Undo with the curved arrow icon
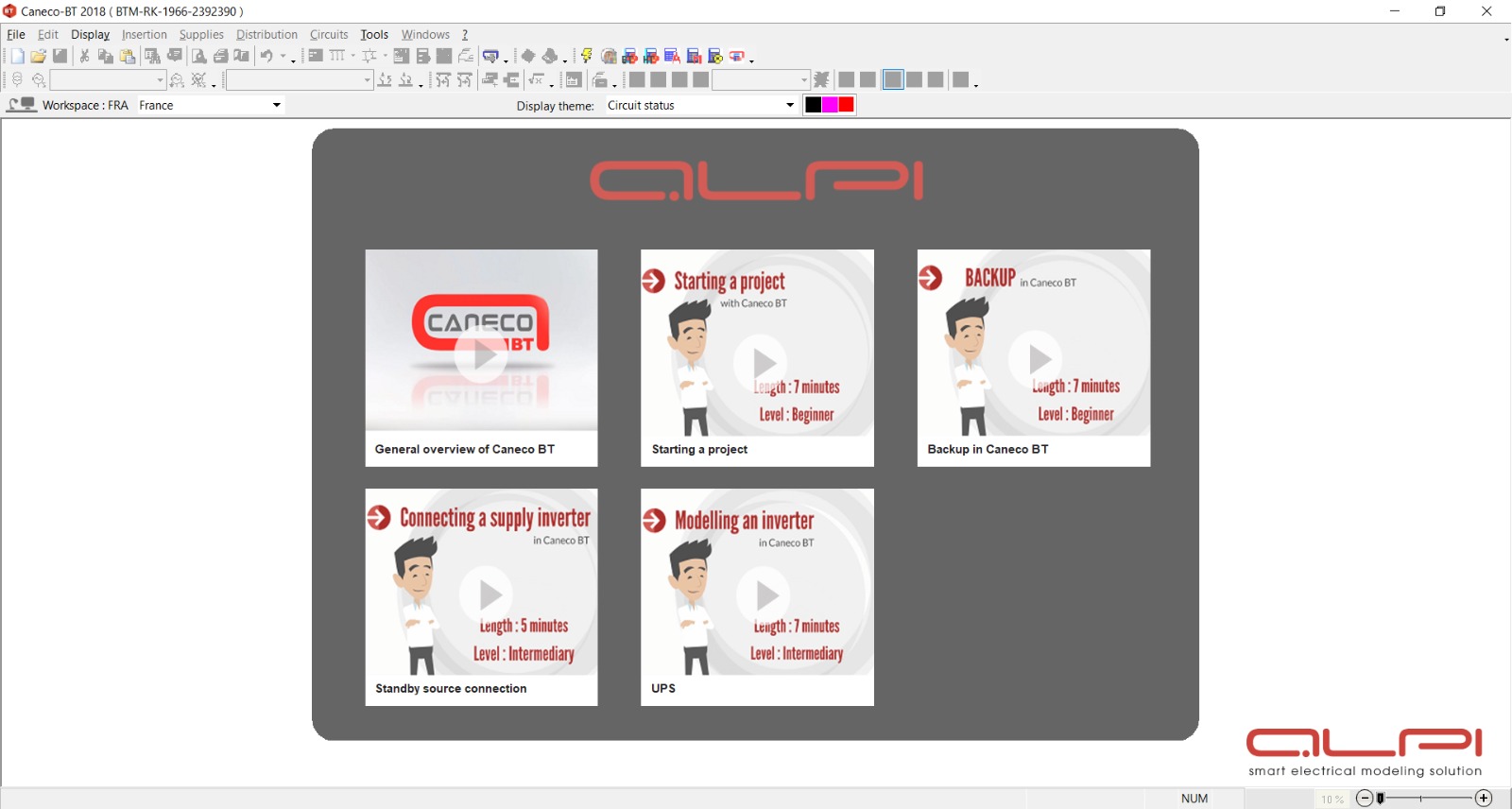Screen dimensions: 1512x809 pyautogui.click(x=267, y=57)
